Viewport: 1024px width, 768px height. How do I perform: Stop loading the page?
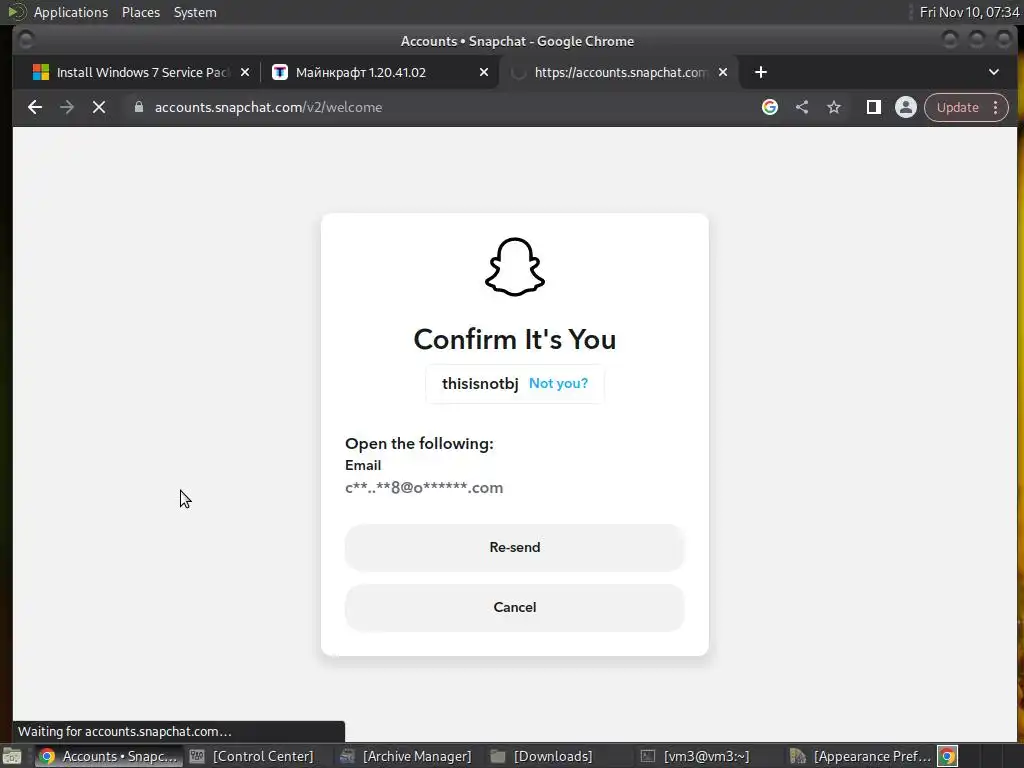tap(99, 107)
